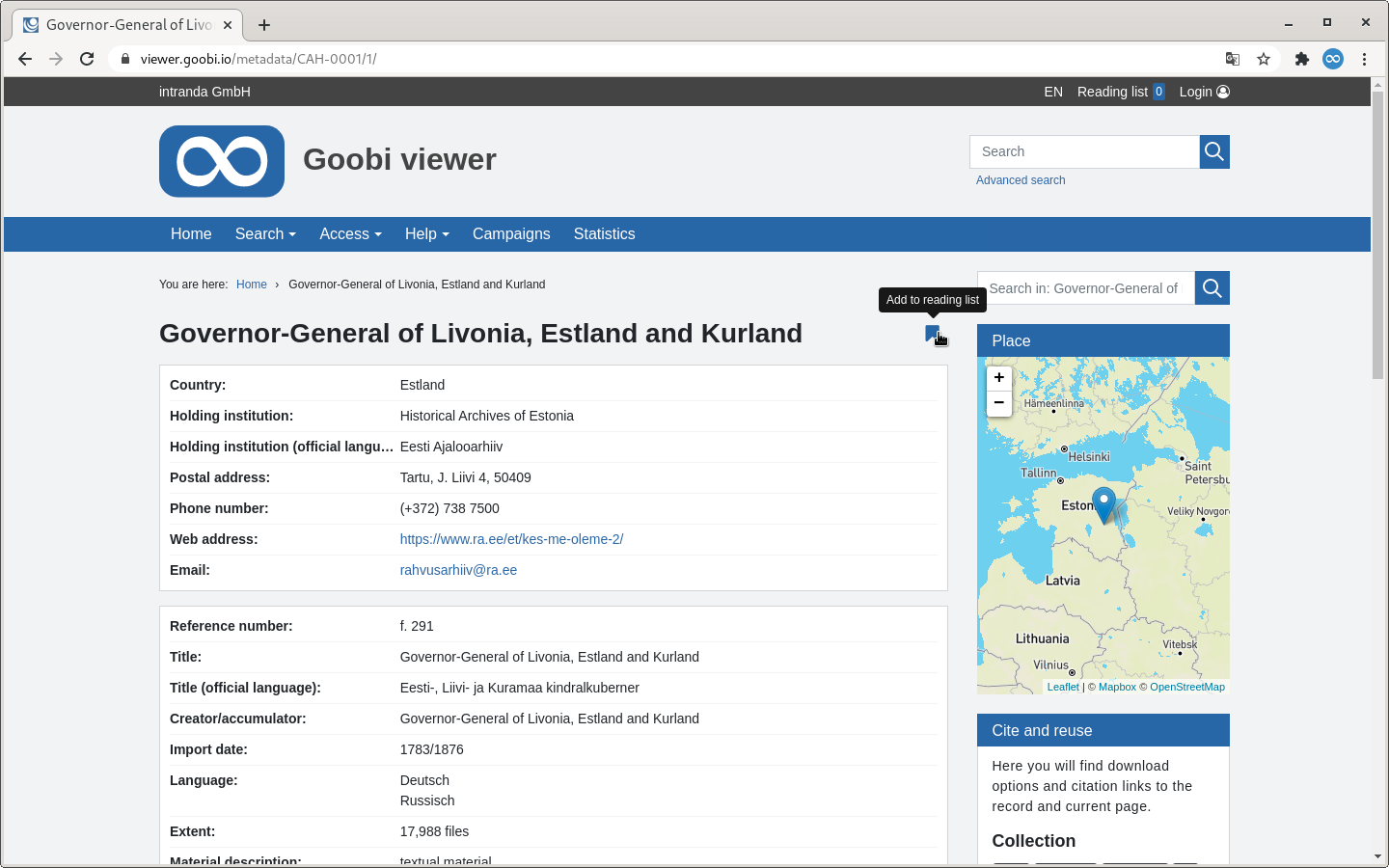Switch language via EN selector
This screenshot has width=1389, height=868.
tap(1053, 92)
